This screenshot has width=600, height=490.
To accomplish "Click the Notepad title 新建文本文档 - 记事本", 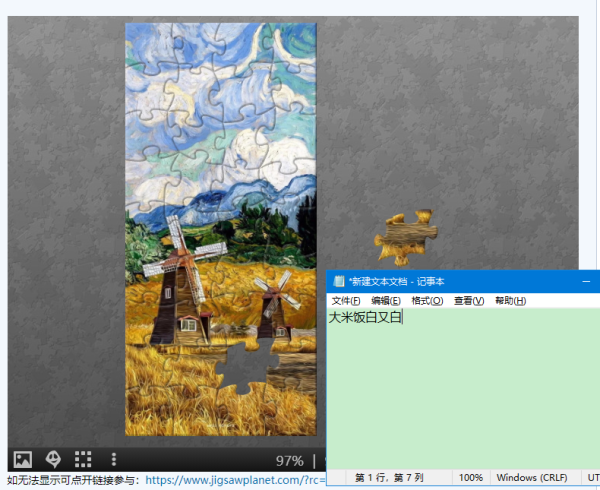I will pyautogui.click(x=396, y=282).
